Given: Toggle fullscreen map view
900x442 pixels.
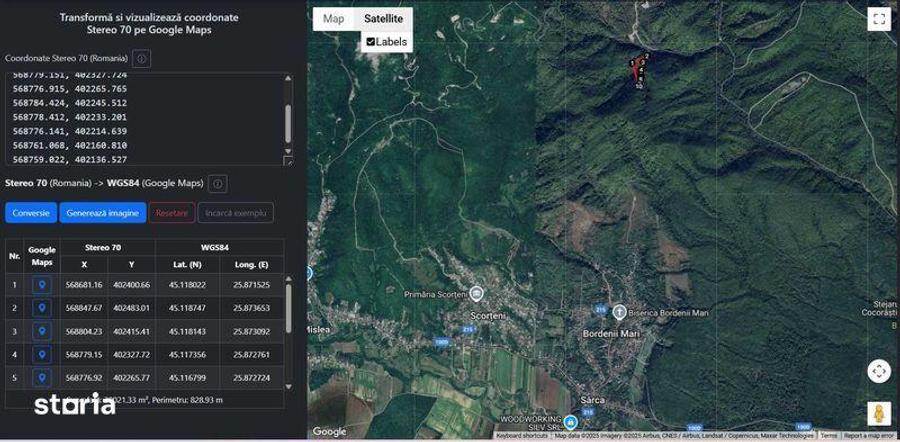Looking at the screenshot, I should (879, 19).
